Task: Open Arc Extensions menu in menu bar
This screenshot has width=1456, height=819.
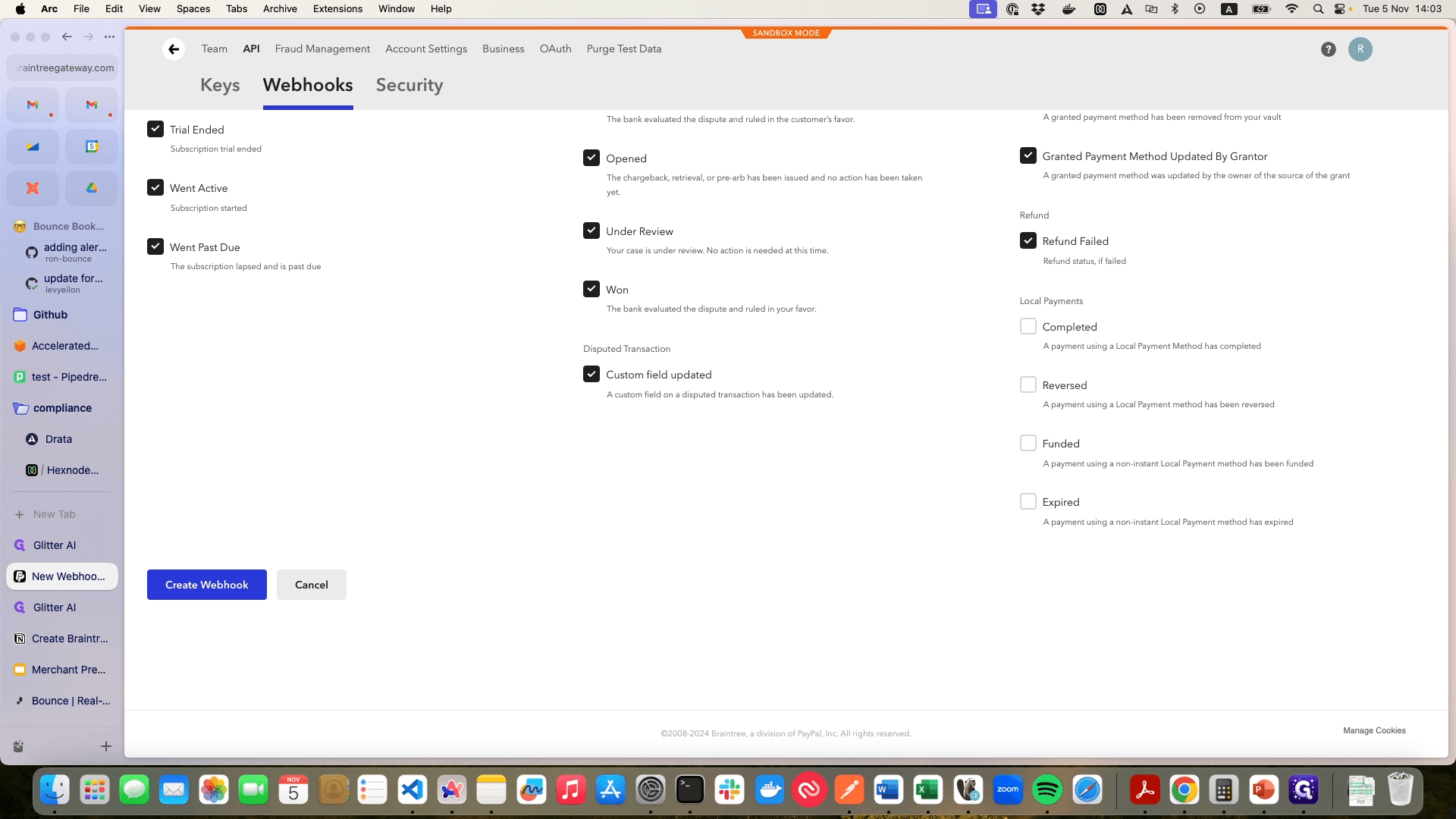Action: [x=337, y=9]
